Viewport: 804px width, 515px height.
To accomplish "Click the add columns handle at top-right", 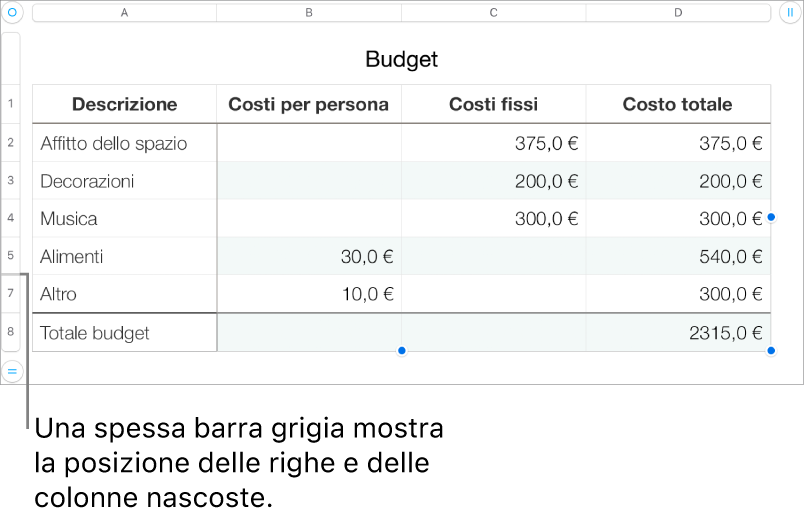I will point(790,12).
